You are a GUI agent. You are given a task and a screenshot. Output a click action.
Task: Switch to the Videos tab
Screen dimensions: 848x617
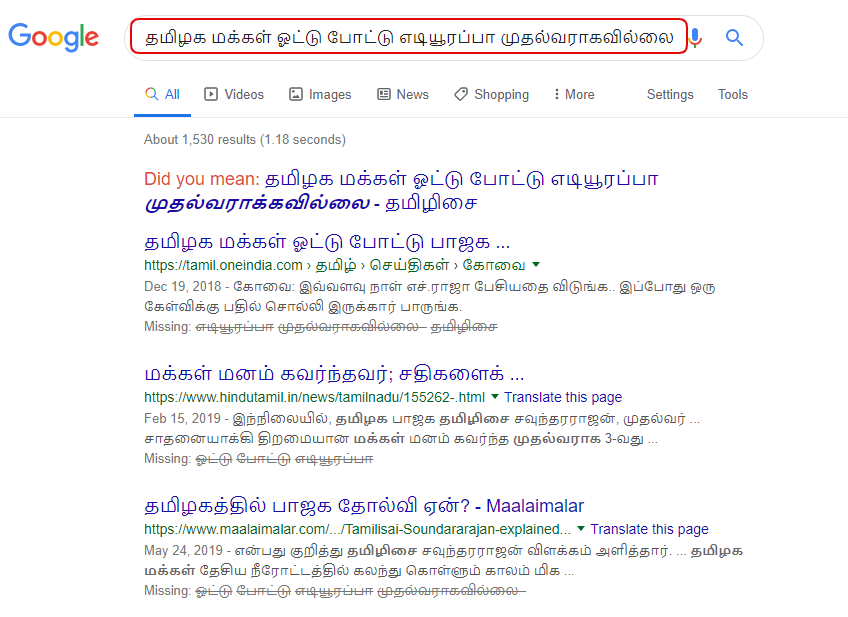click(x=234, y=95)
